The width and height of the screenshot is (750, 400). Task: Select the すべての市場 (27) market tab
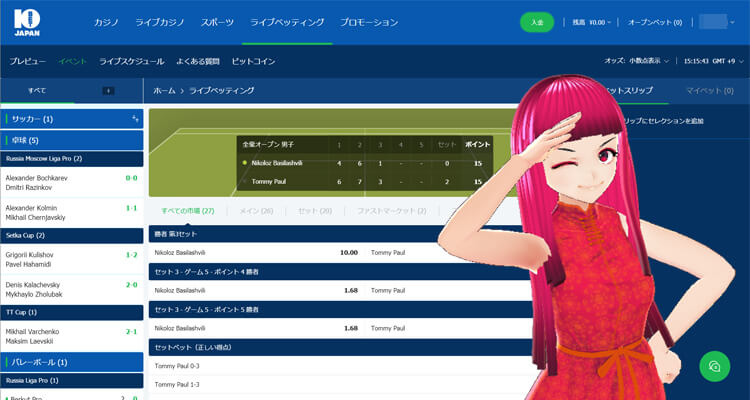tap(188, 211)
